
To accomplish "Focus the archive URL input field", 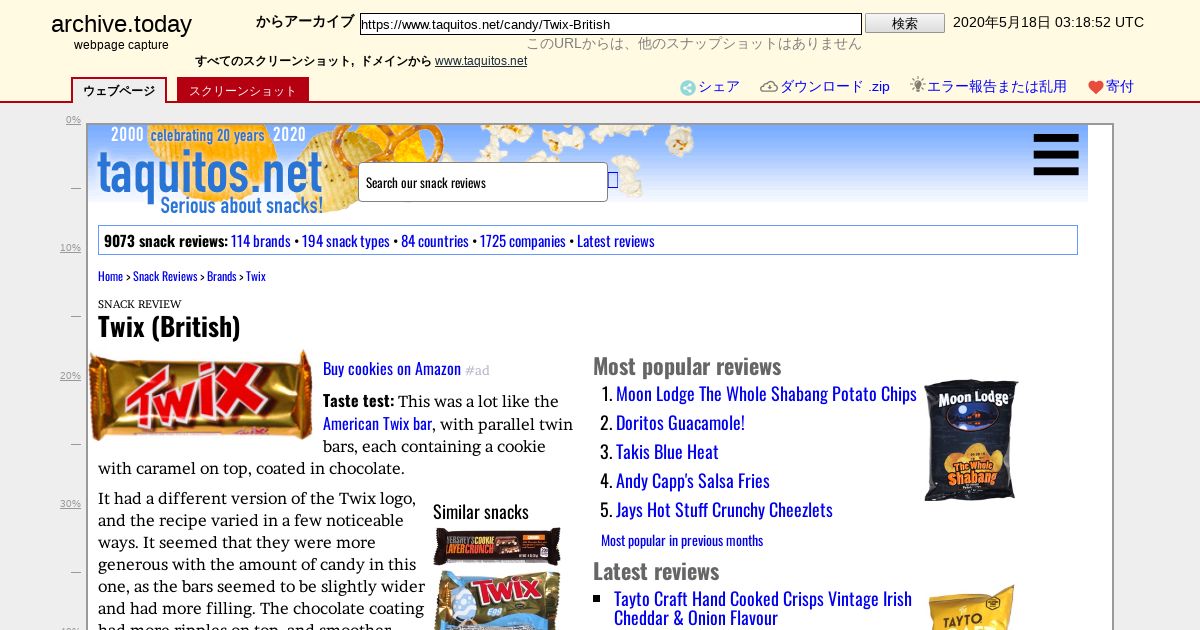I will point(611,24).
